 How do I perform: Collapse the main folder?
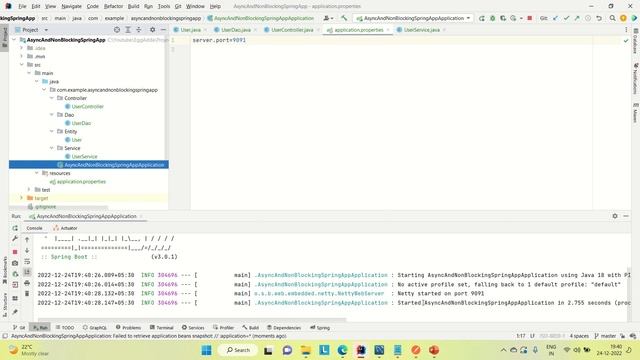(29, 73)
